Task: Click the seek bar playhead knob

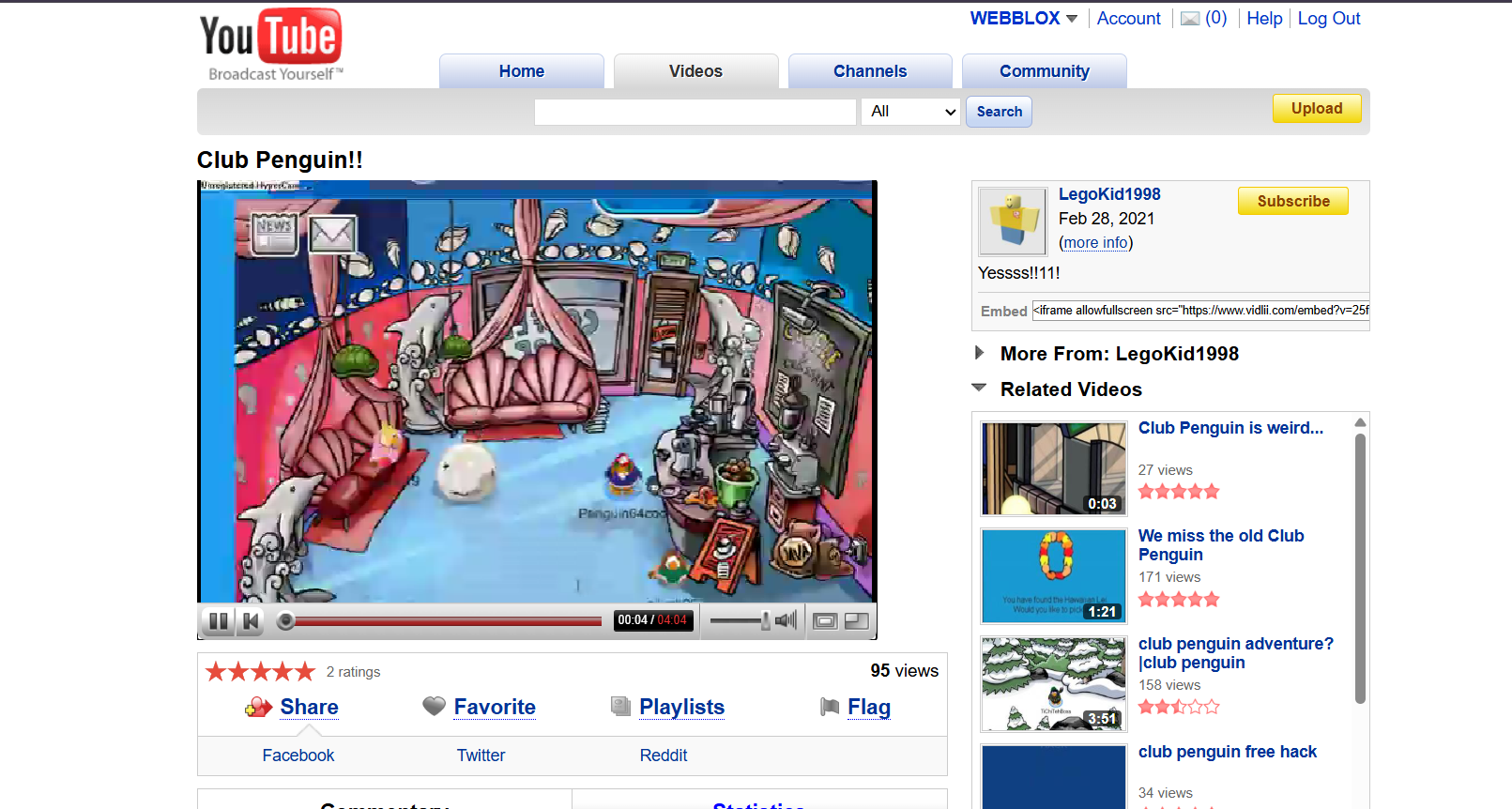Action: point(286,620)
